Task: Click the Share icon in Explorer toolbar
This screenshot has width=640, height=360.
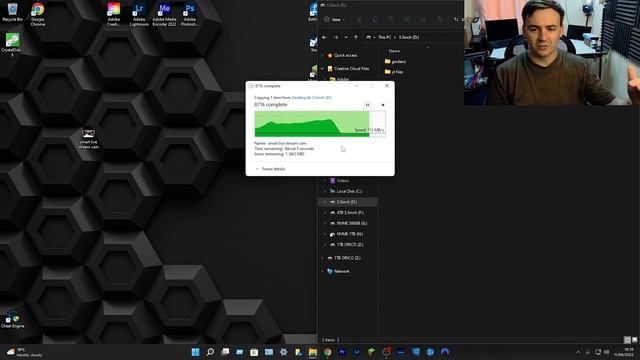Action: [x=423, y=19]
